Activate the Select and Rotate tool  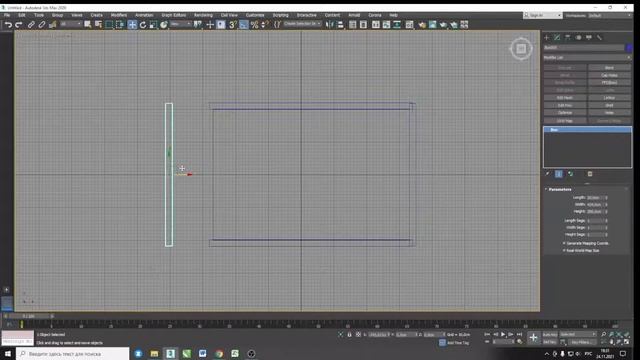(143, 25)
